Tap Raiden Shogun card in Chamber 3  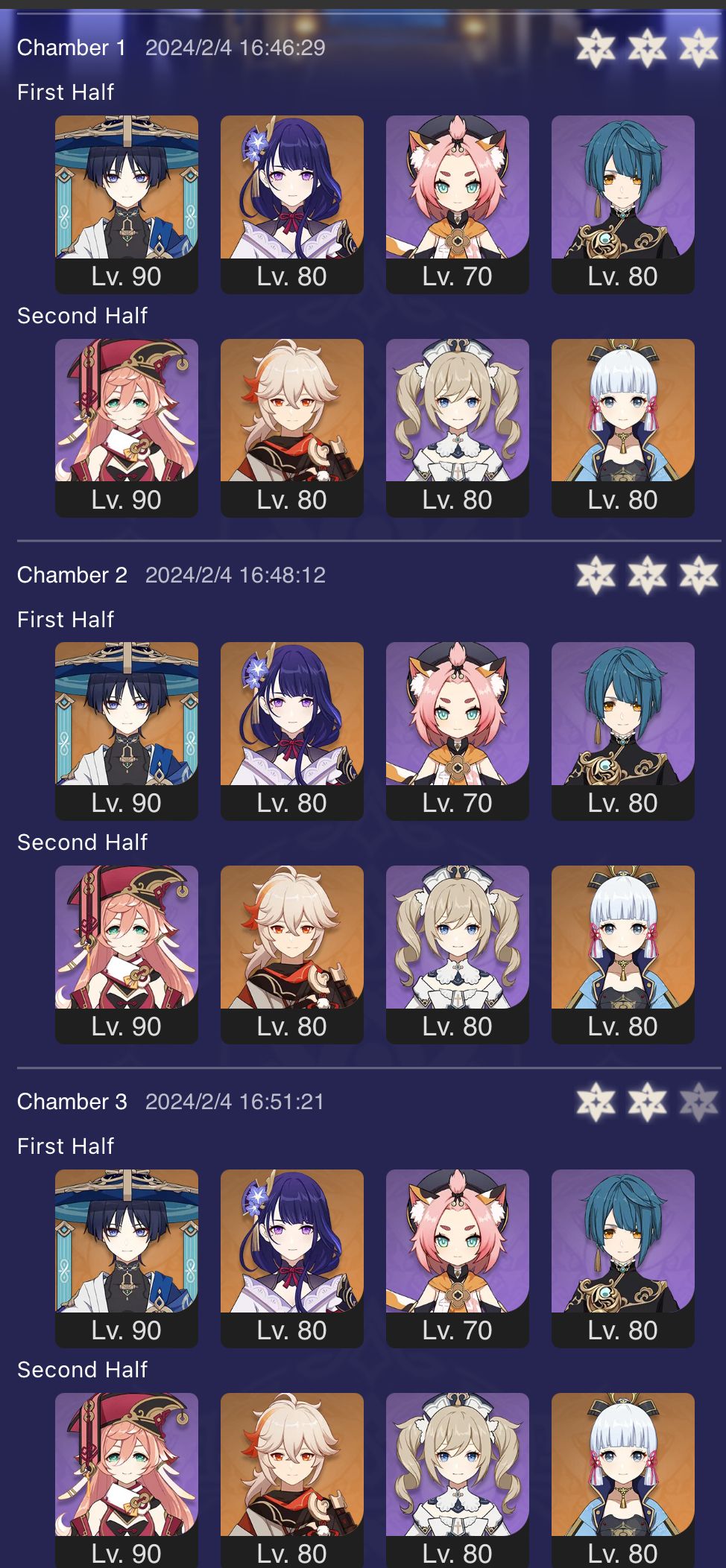[292, 1258]
